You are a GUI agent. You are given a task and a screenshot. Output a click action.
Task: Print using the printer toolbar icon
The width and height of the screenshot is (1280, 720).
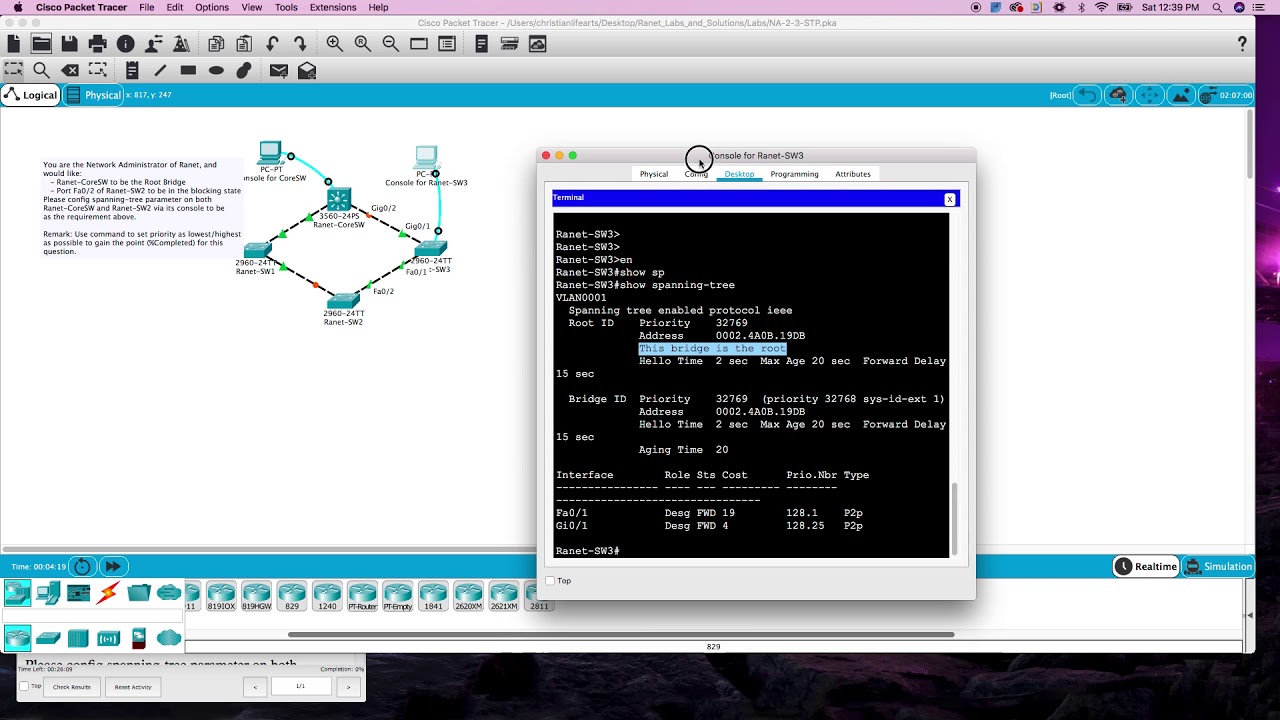click(x=97, y=44)
